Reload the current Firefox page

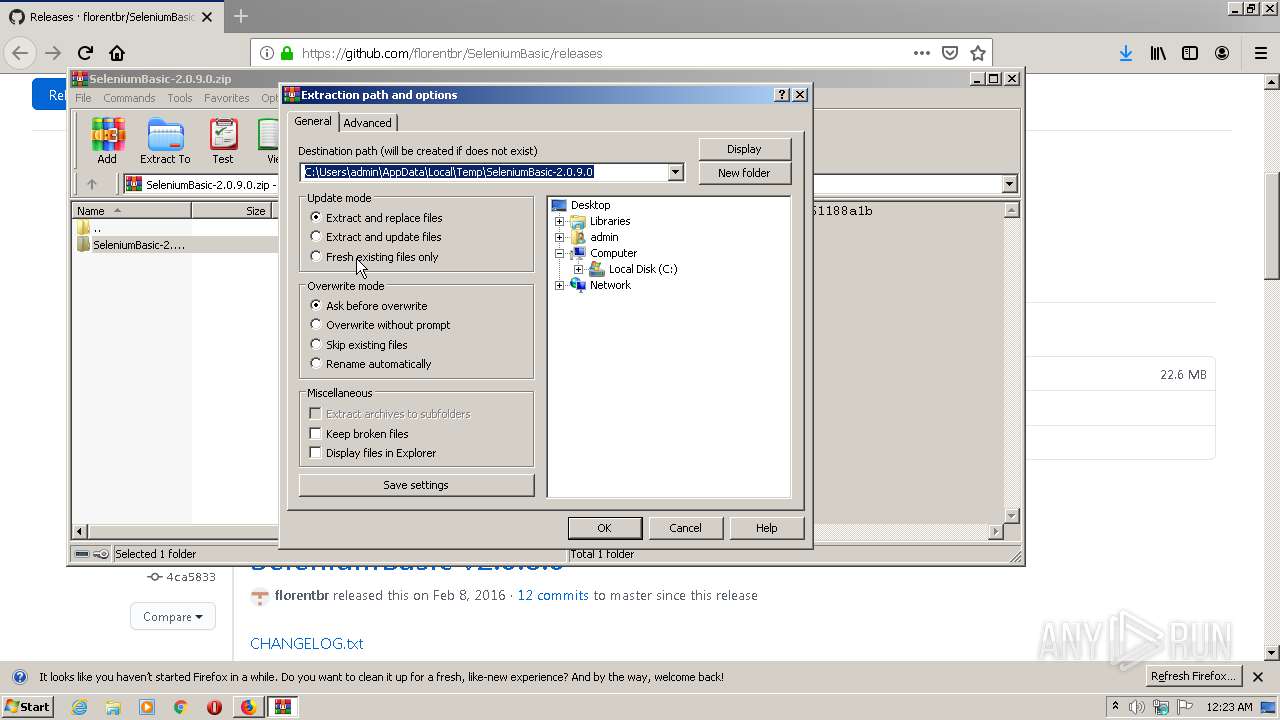coord(85,53)
